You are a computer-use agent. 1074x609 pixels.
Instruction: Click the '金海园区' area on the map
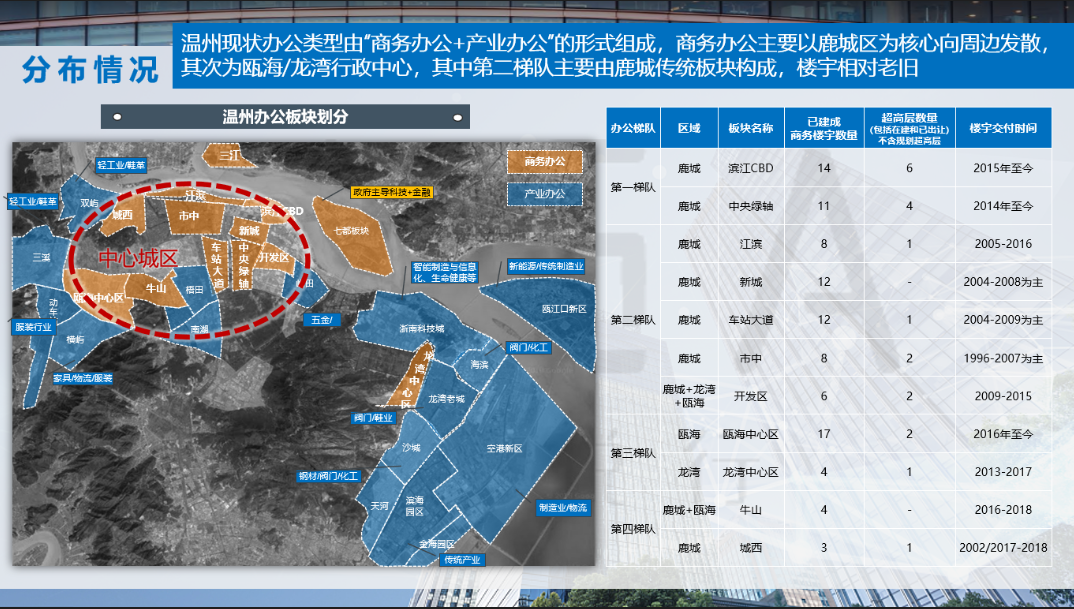[436, 544]
